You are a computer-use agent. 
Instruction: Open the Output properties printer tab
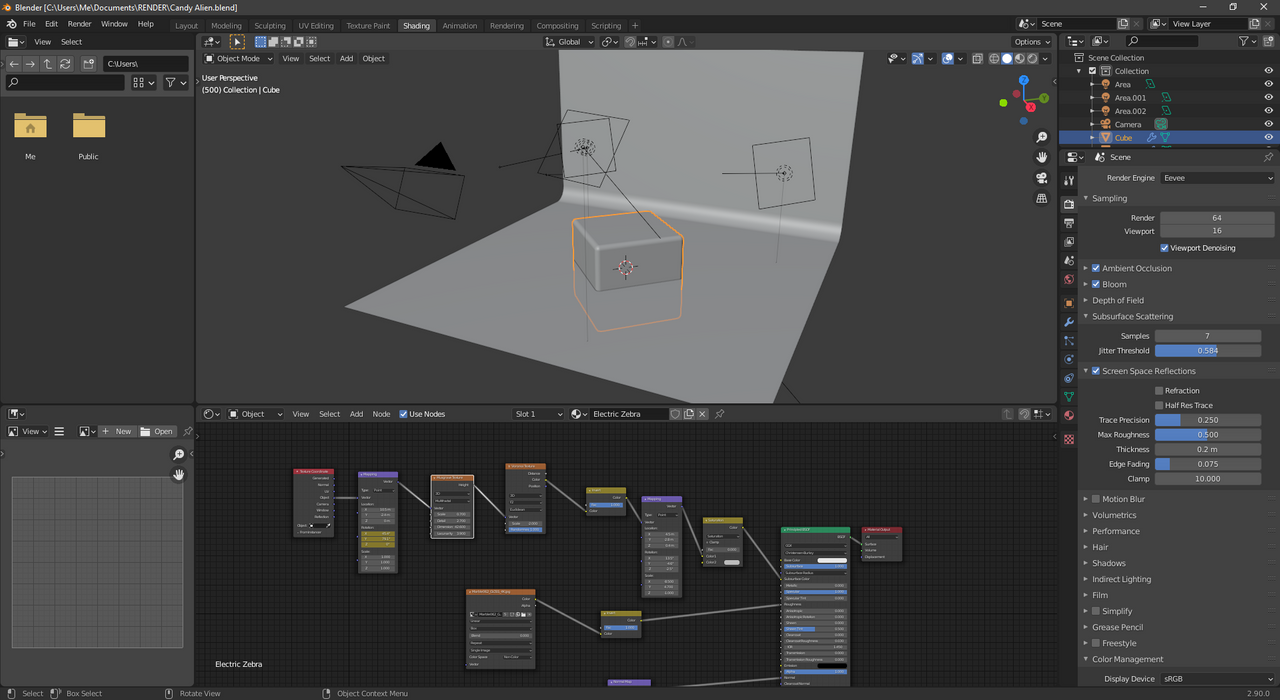(1069, 223)
